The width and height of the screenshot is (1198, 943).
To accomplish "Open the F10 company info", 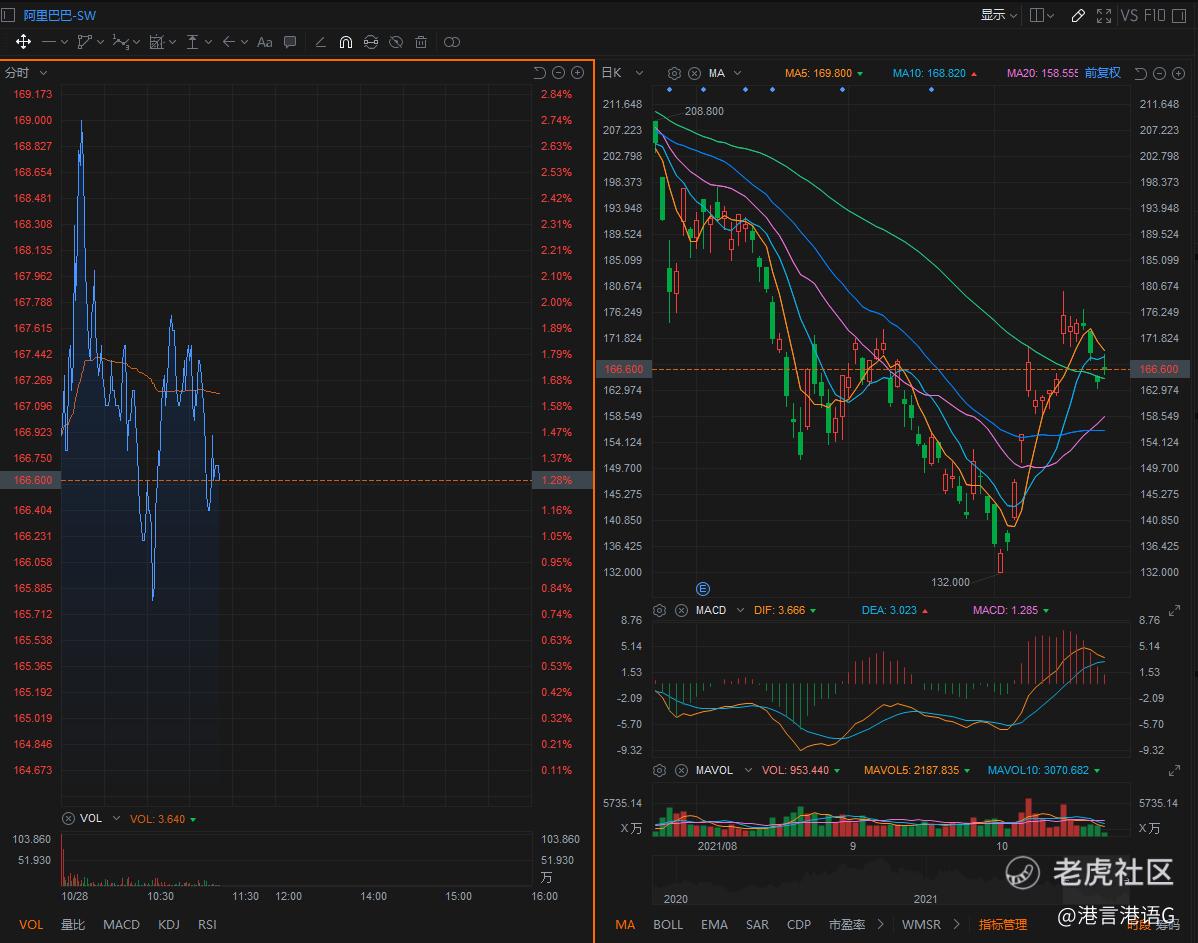I will [x=1154, y=15].
